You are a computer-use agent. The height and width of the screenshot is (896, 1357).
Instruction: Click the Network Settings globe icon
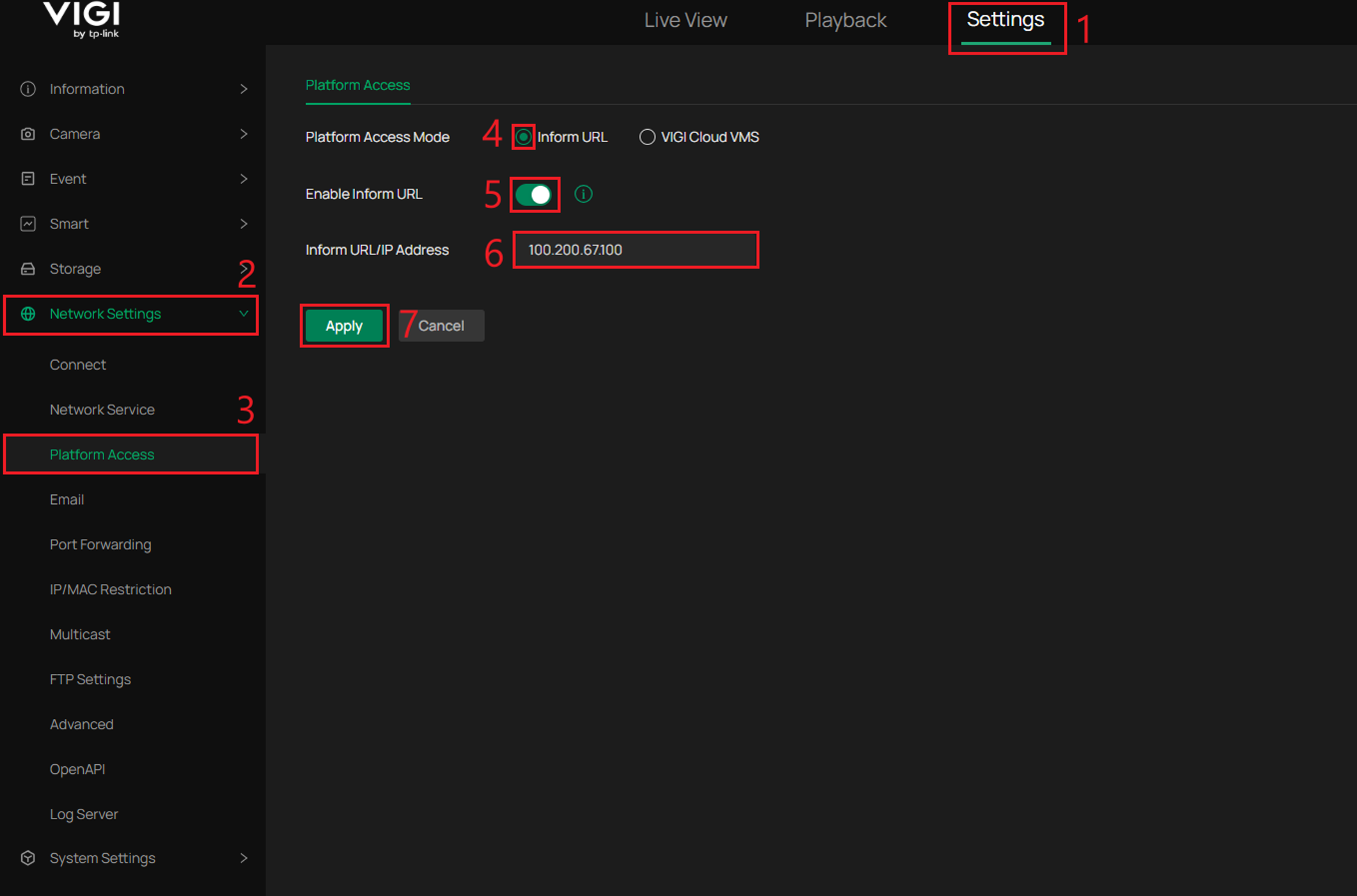[x=27, y=314]
